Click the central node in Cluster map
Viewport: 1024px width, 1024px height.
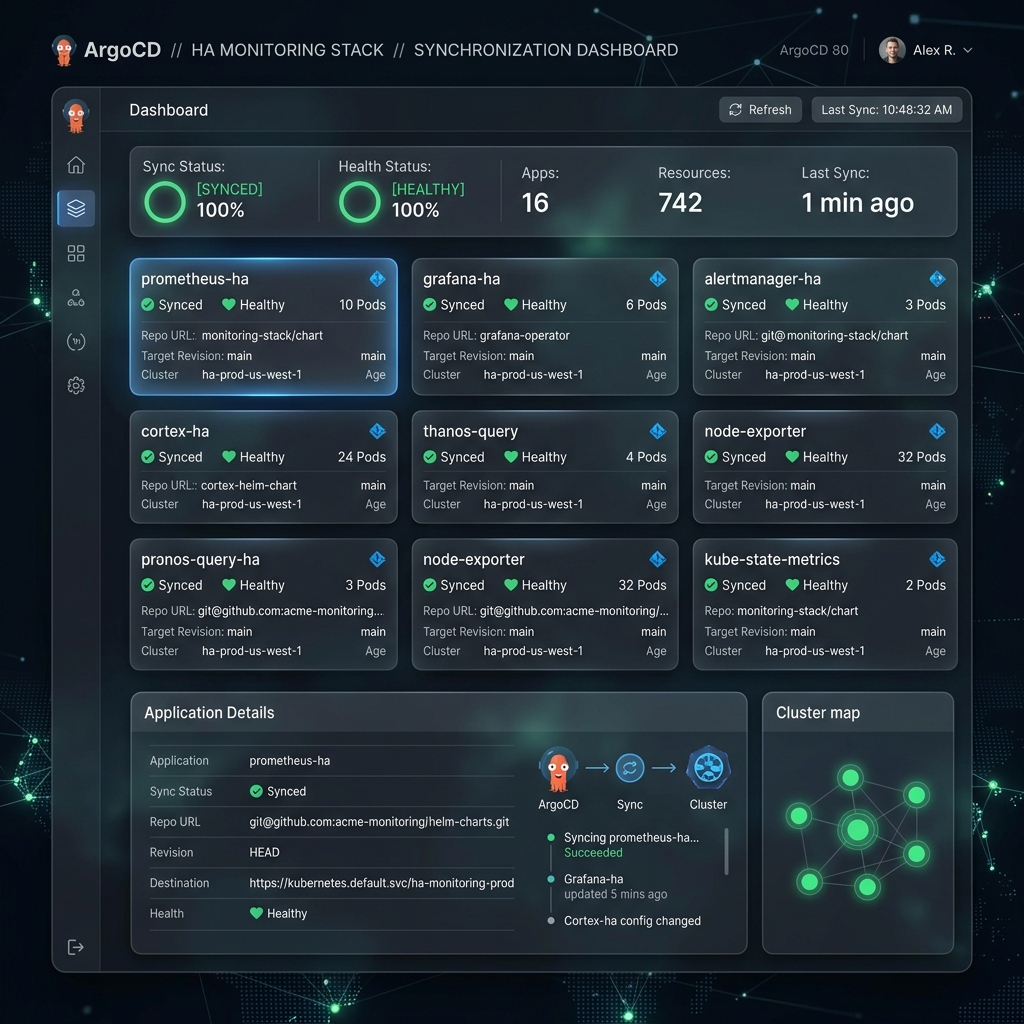pyautogui.click(x=857, y=830)
